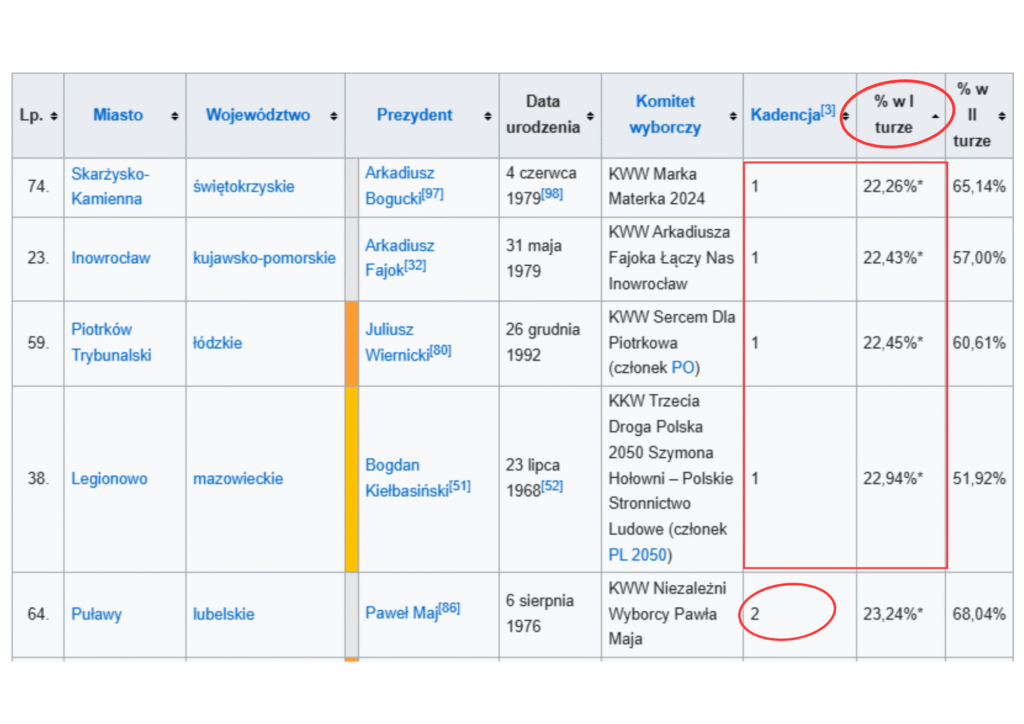Click the first-round value 22,26%*
The image size is (1024, 724).
click(x=893, y=187)
